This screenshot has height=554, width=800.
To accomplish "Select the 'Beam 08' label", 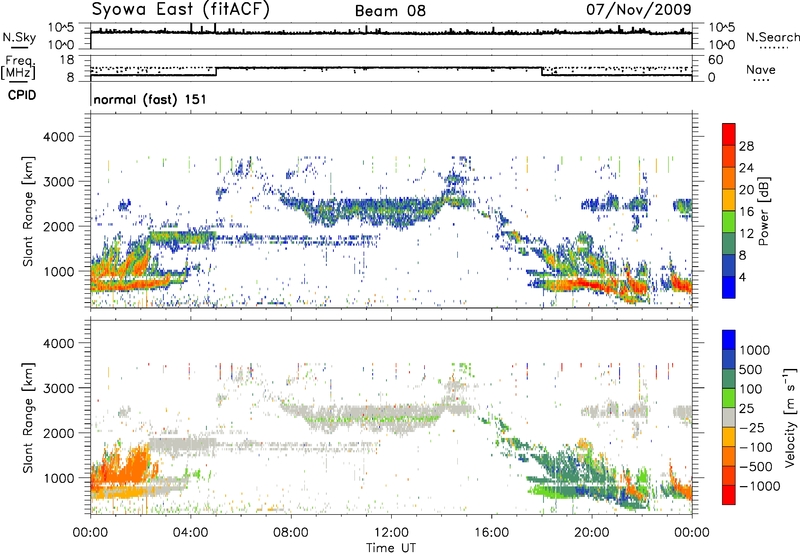I will 390,11.
